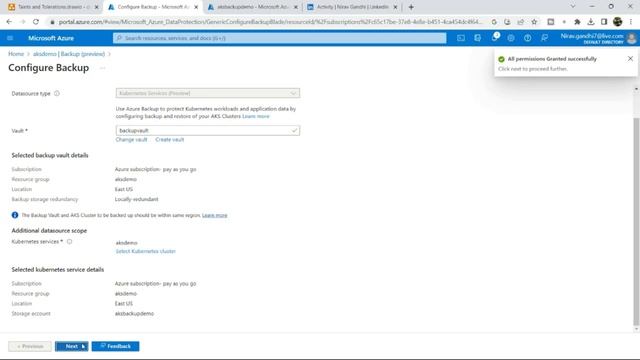Go back with the browser back arrow
Viewport: 640px width, 360px height.
click(x=9, y=22)
